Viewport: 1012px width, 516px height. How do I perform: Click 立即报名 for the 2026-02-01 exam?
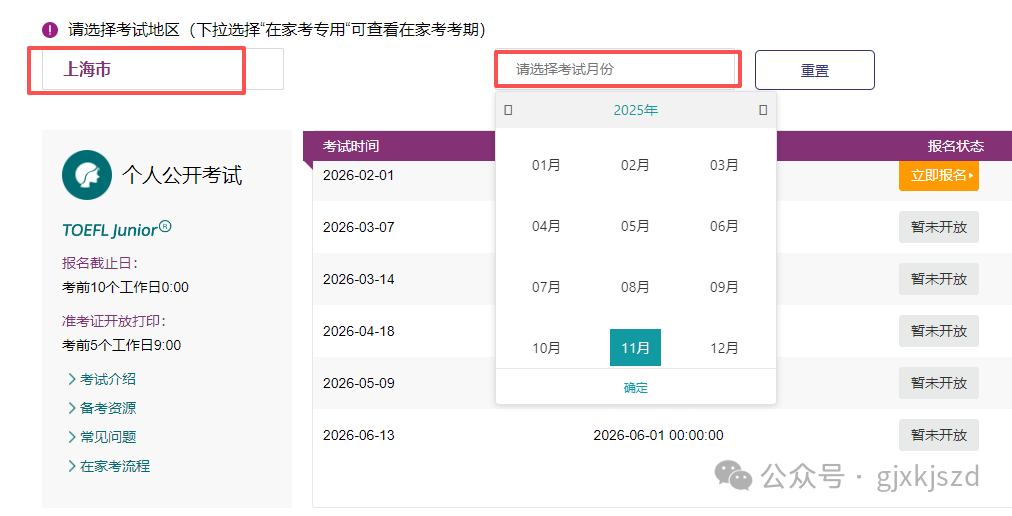coord(938,175)
